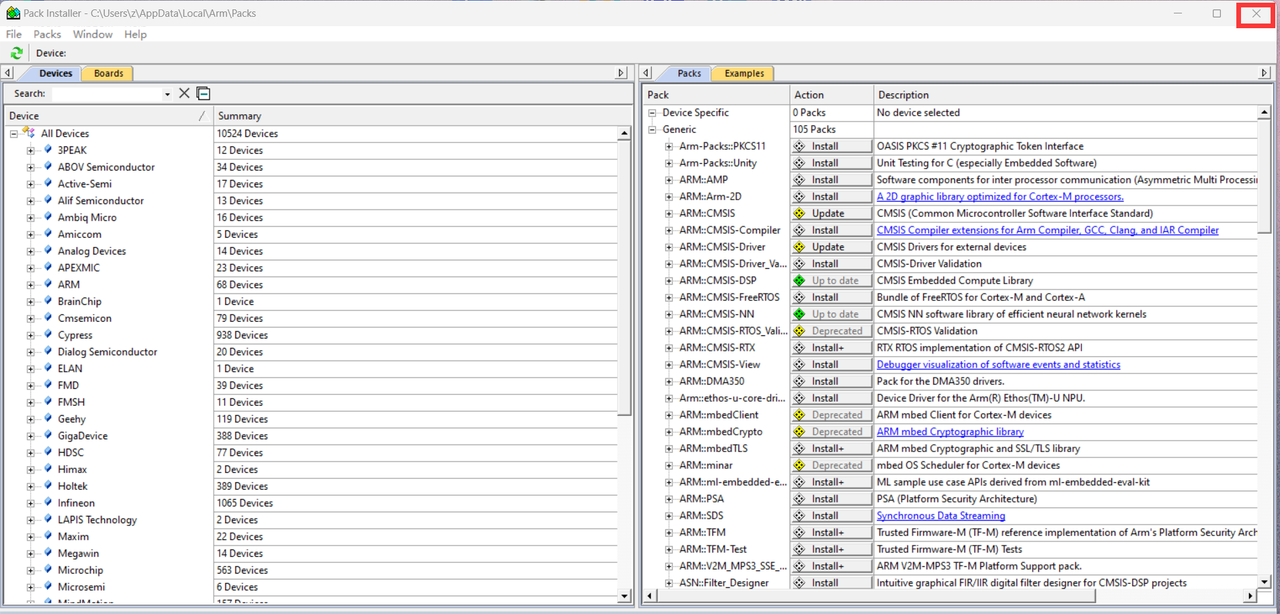
Task: Collapse the Generic packs group
Action: [652, 129]
